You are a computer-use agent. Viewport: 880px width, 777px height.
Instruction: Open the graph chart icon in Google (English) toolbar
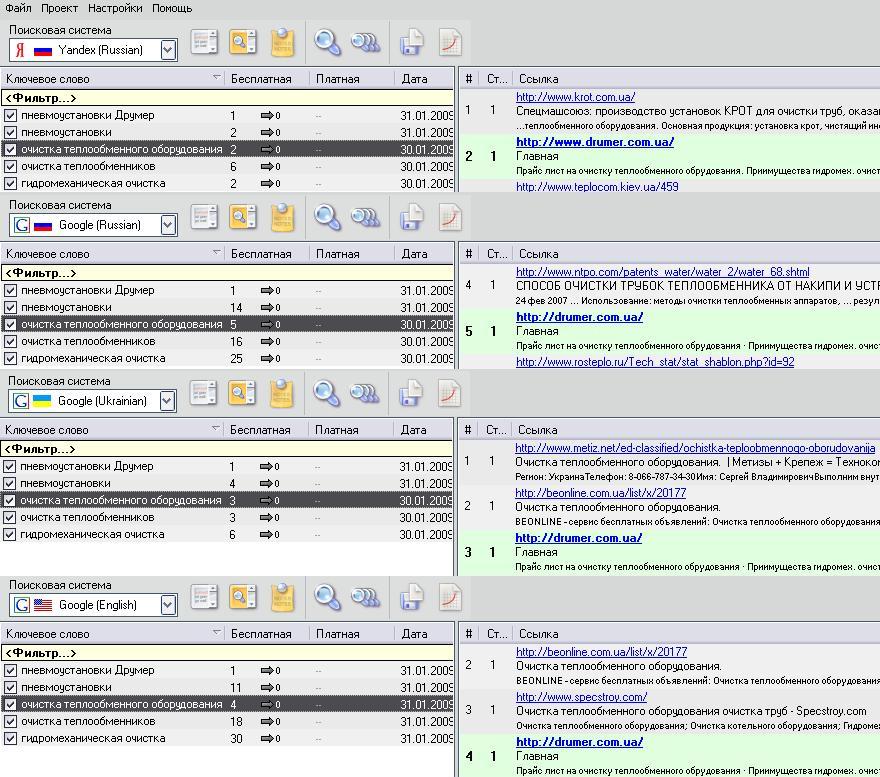451,597
